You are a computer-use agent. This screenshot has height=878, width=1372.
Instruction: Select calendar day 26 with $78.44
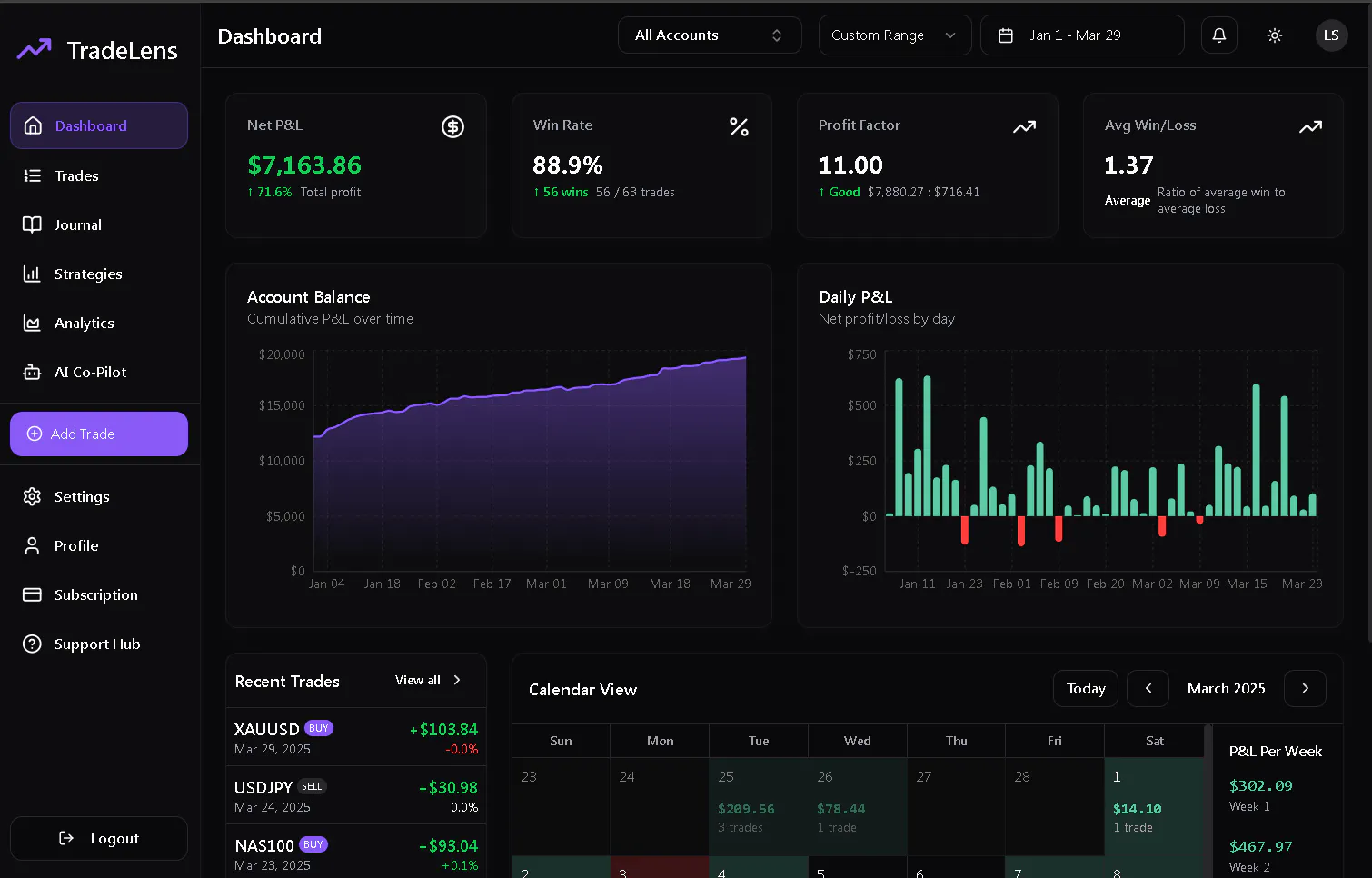(x=858, y=806)
